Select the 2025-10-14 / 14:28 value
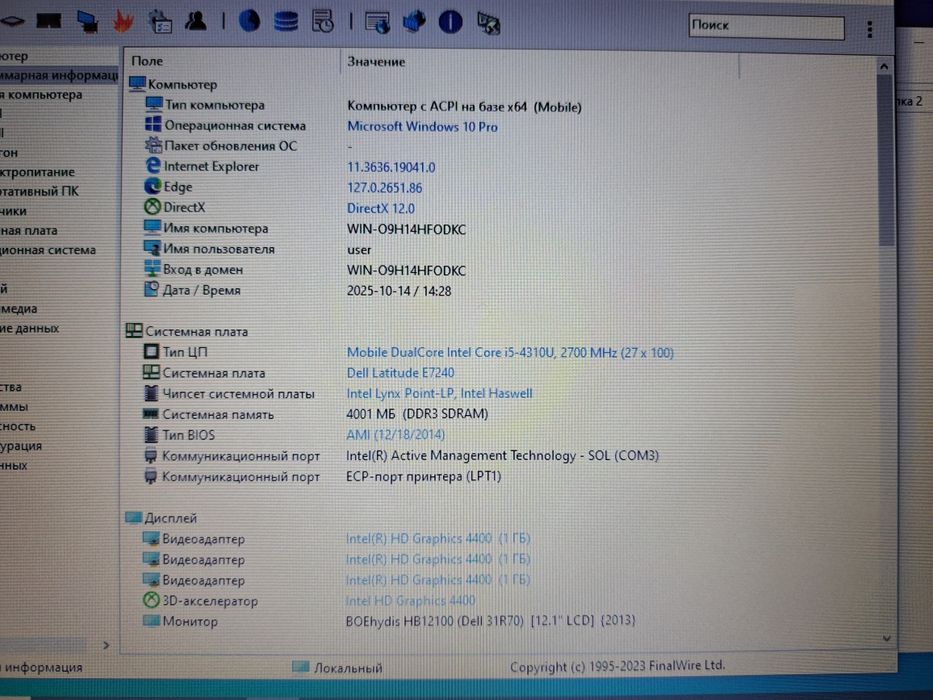Screen dimensions: 933x700 399,291
